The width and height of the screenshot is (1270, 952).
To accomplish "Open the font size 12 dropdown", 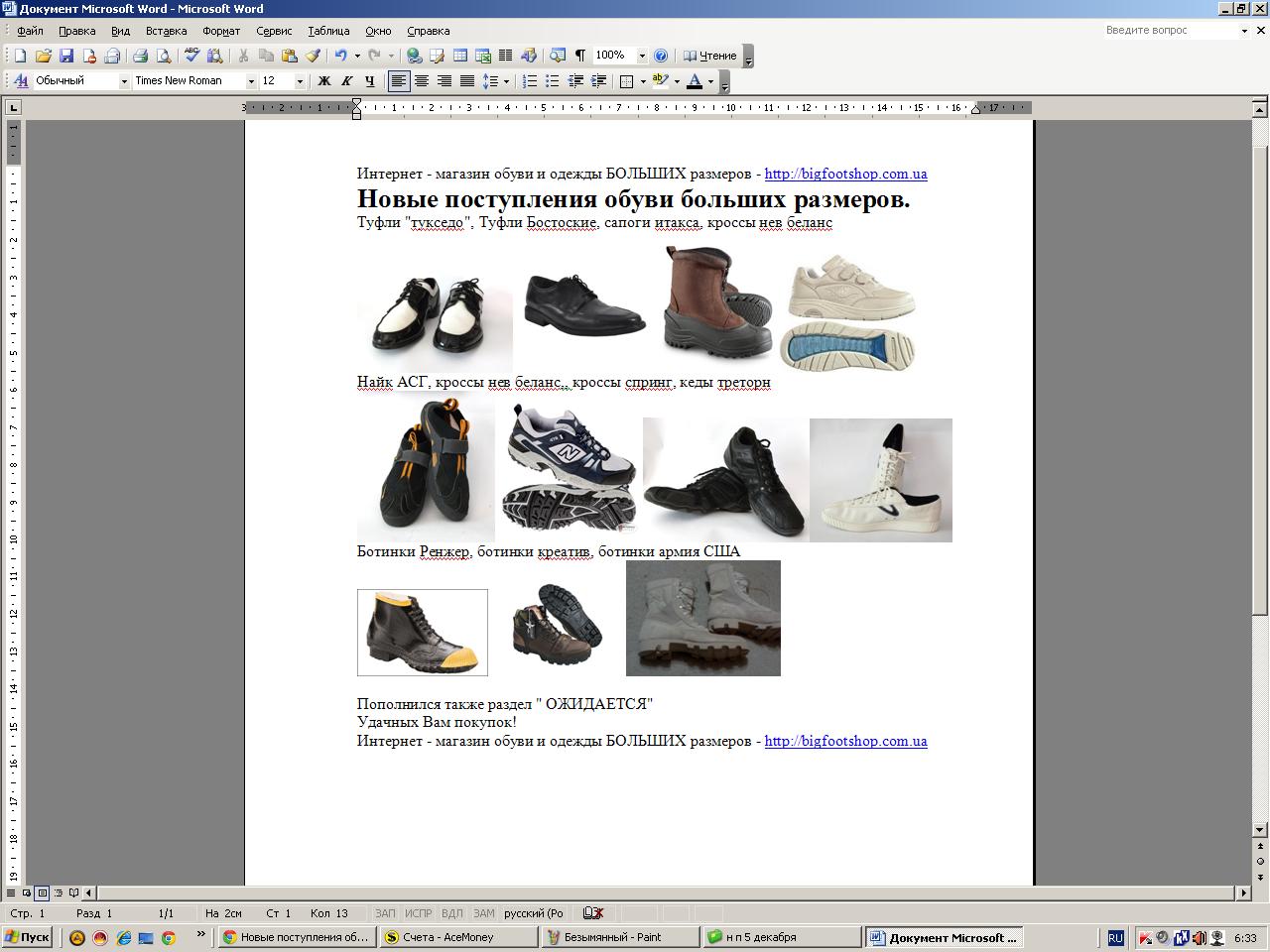I will coord(299,81).
